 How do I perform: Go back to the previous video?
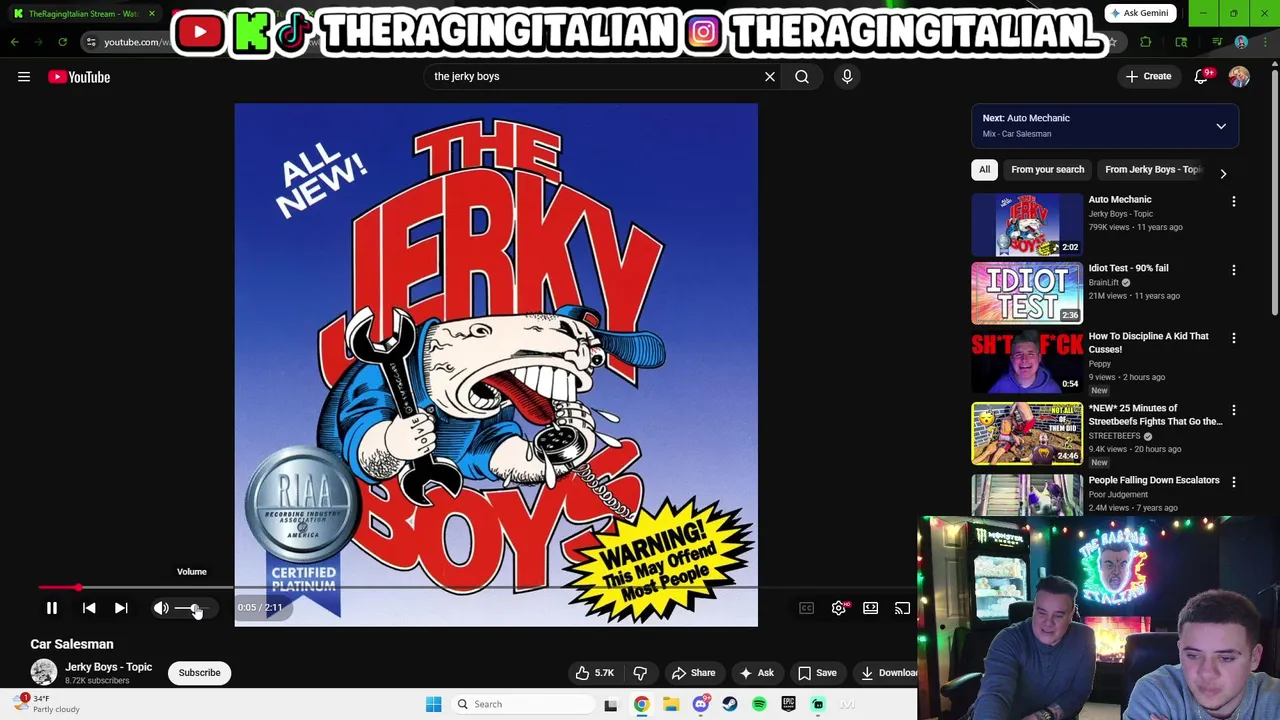point(89,608)
